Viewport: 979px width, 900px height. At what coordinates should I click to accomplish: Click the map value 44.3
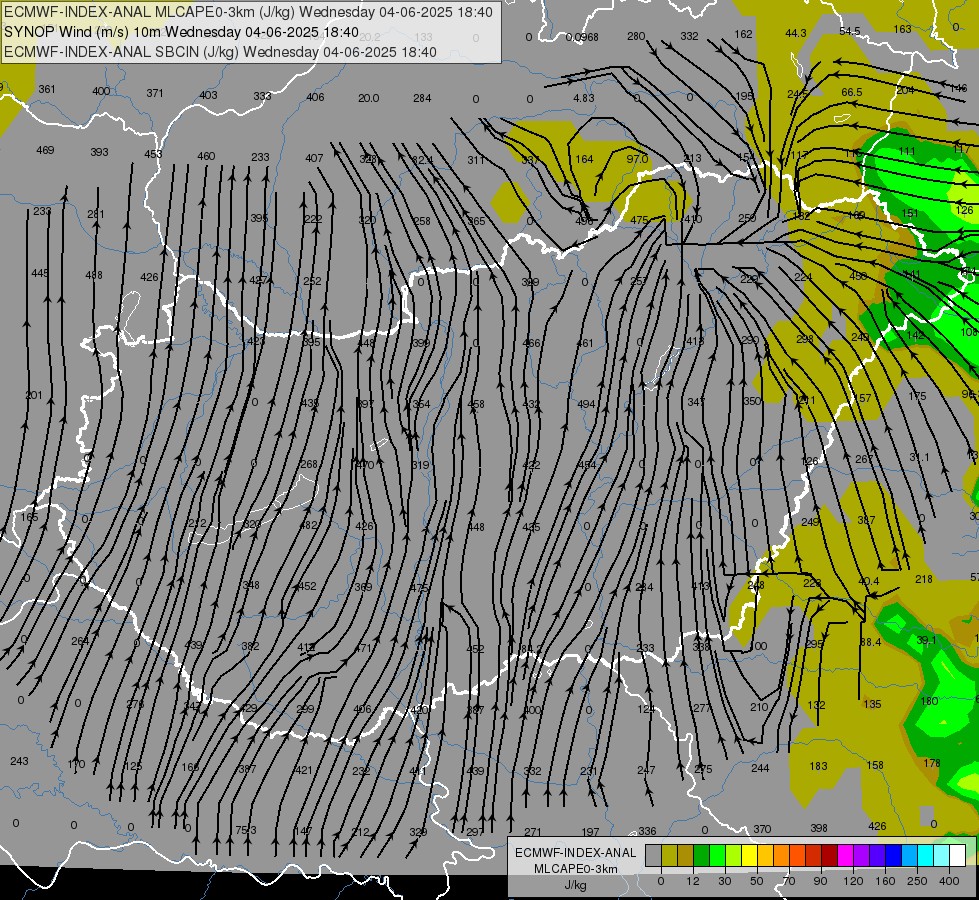click(x=795, y=33)
